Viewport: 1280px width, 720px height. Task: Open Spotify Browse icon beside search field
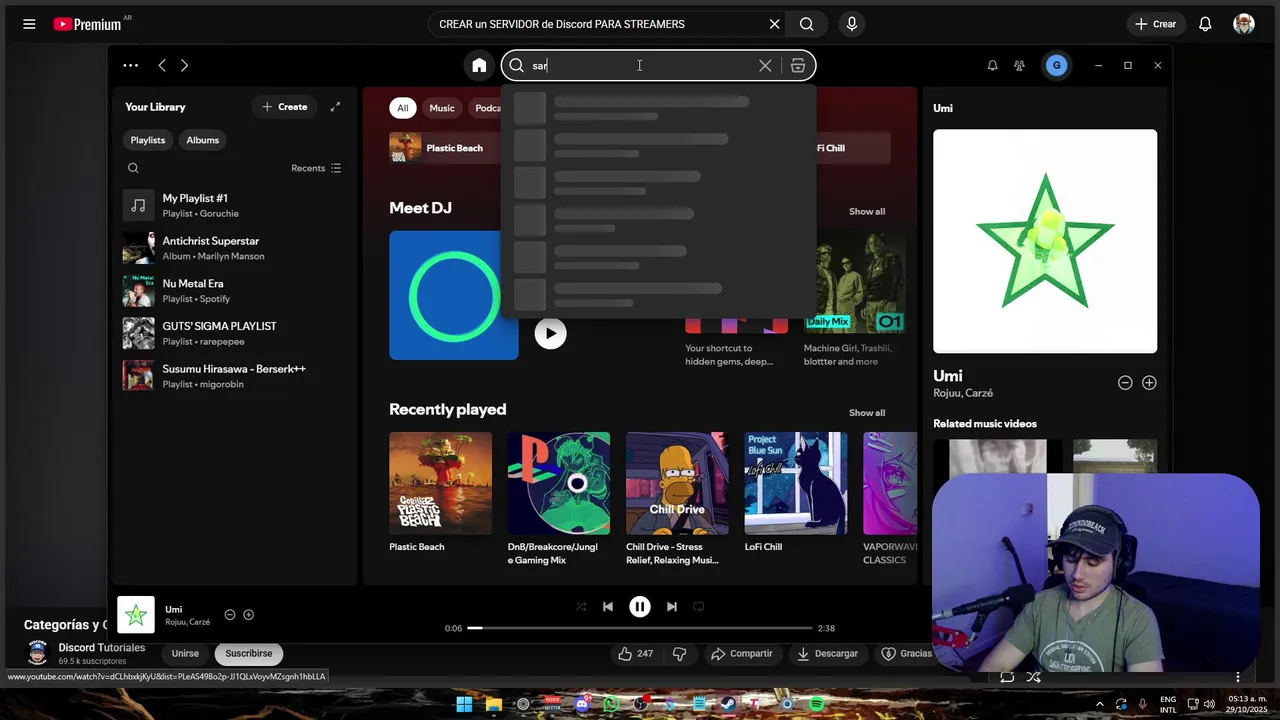(797, 65)
